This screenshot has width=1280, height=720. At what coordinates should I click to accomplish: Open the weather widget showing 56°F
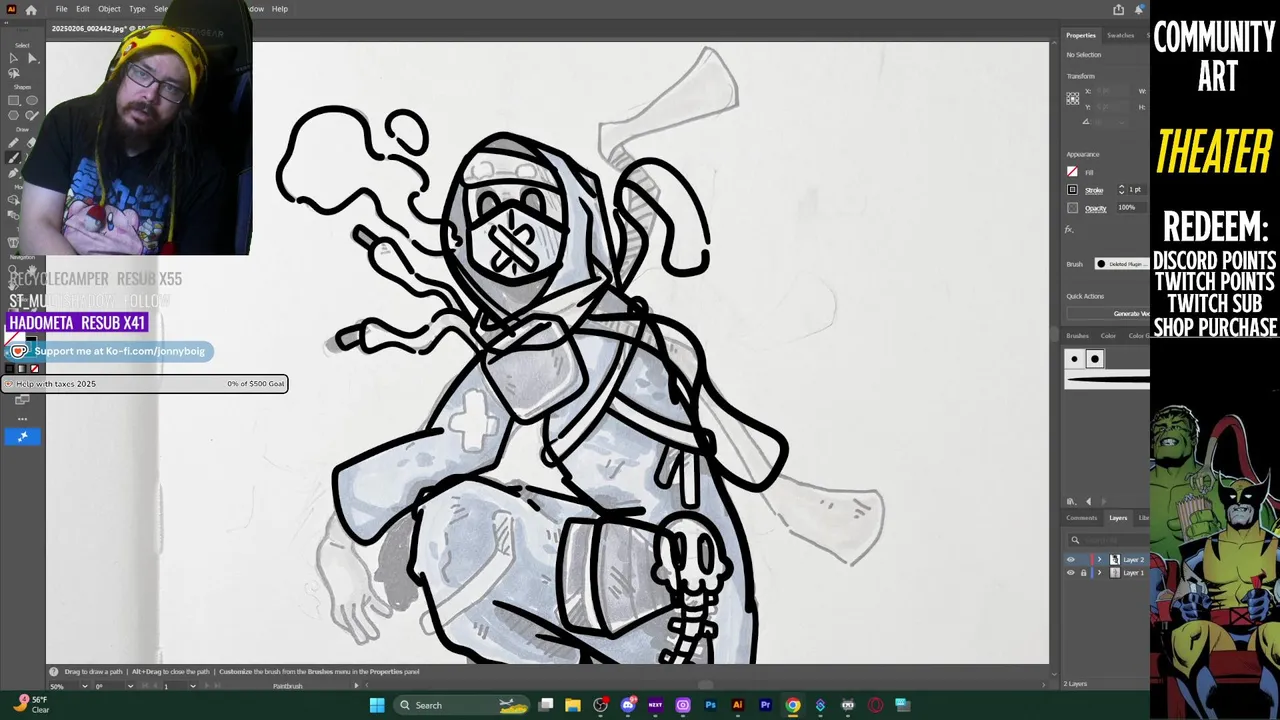(x=30, y=704)
